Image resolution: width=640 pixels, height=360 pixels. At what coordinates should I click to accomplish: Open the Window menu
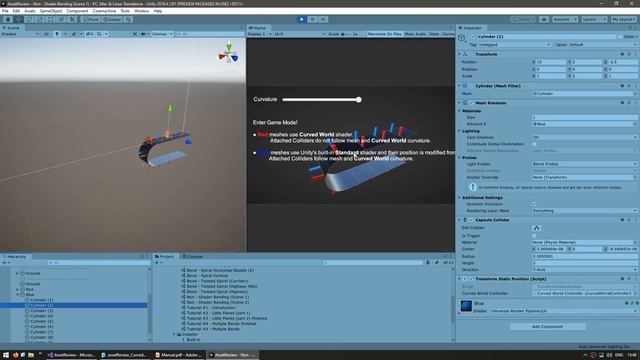tap(141, 11)
